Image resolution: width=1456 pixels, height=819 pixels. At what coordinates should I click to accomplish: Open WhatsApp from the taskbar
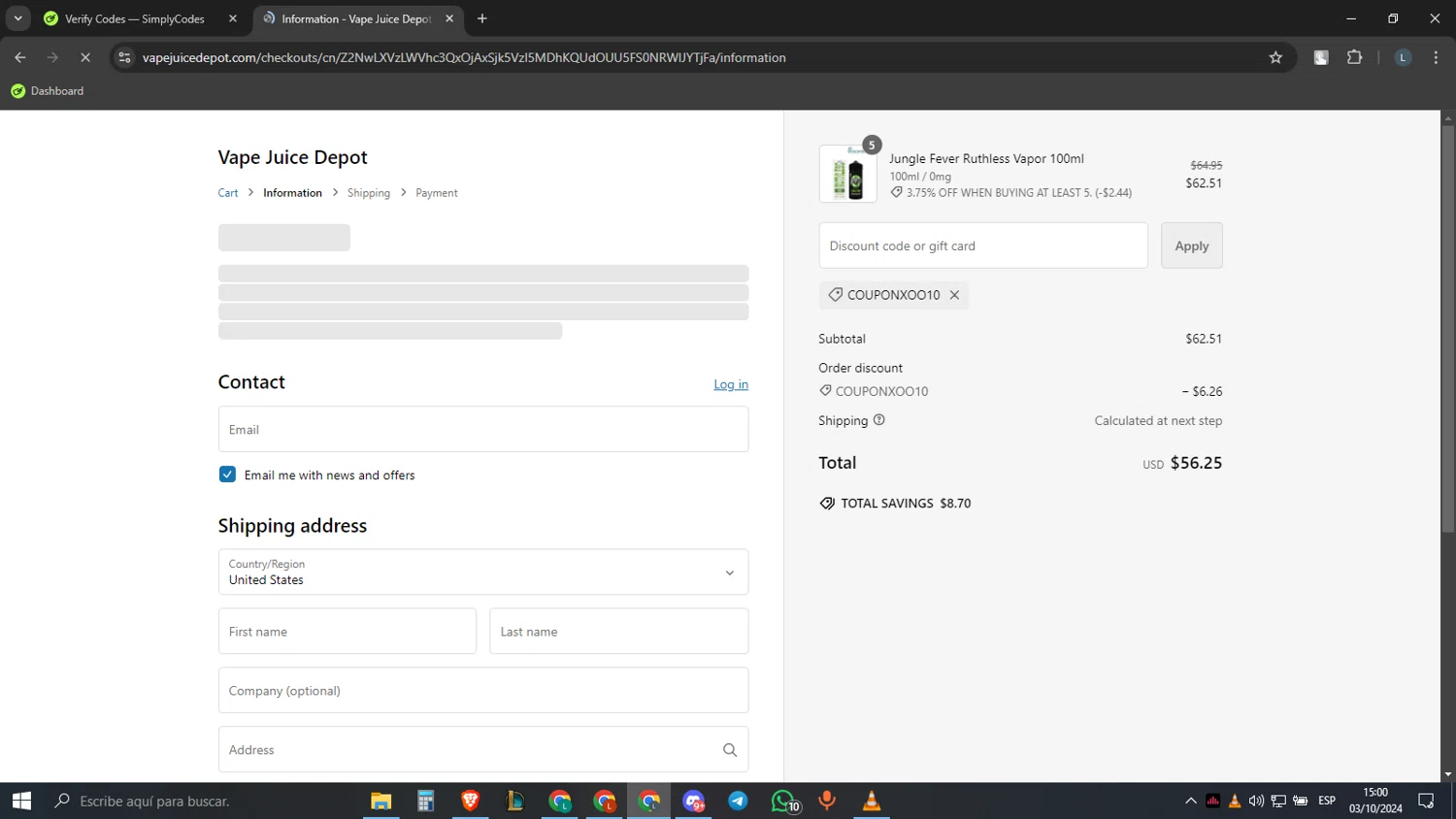[783, 801]
